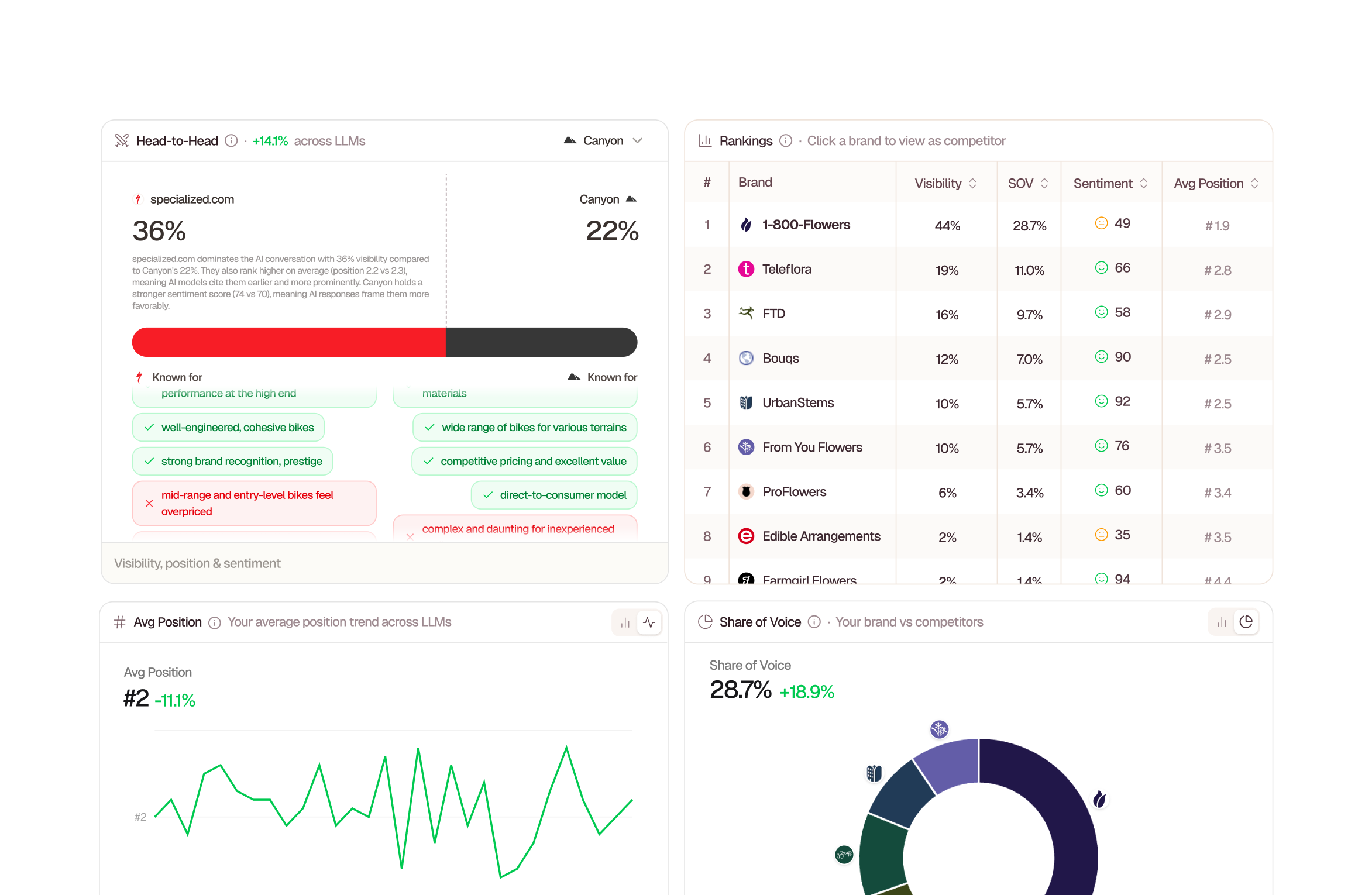Switch Share of Voice to bar chart

[1222, 622]
